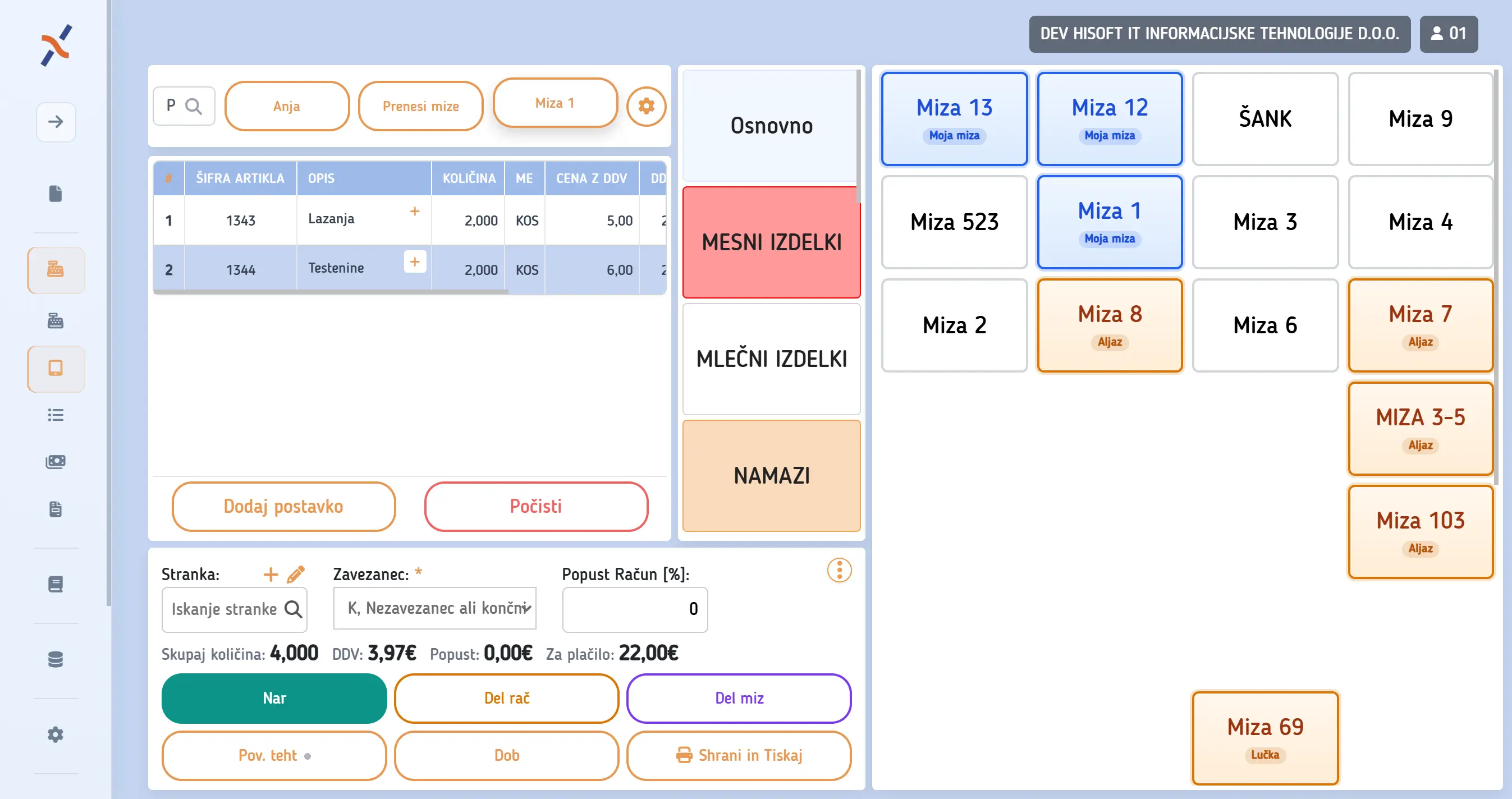
Task: Select table Miza 13
Action: [x=954, y=119]
